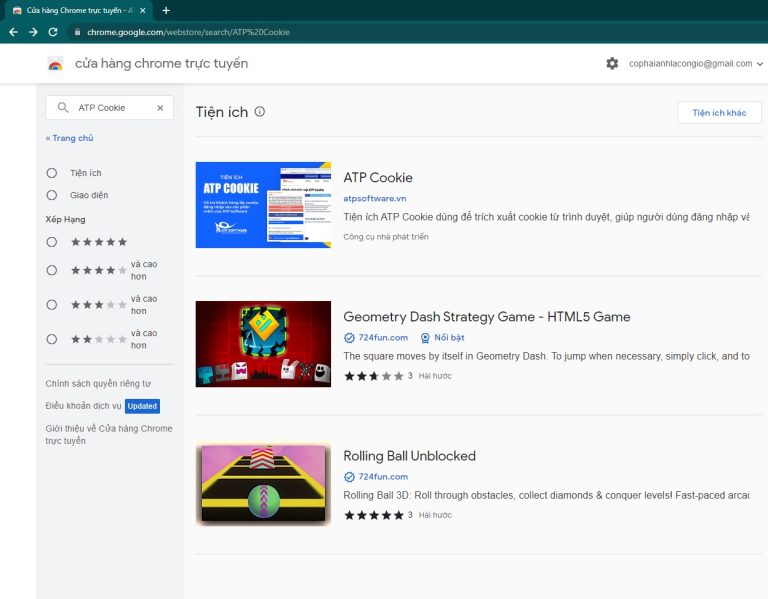
Task: Click the Chrome Web Store rainbow logo
Action: click(x=55, y=64)
